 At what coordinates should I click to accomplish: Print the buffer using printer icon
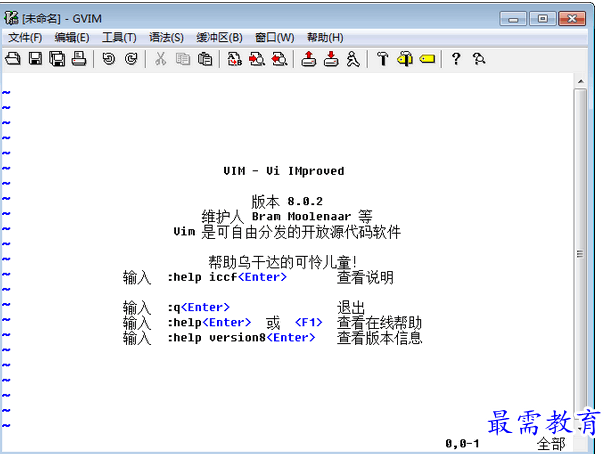(x=79, y=59)
